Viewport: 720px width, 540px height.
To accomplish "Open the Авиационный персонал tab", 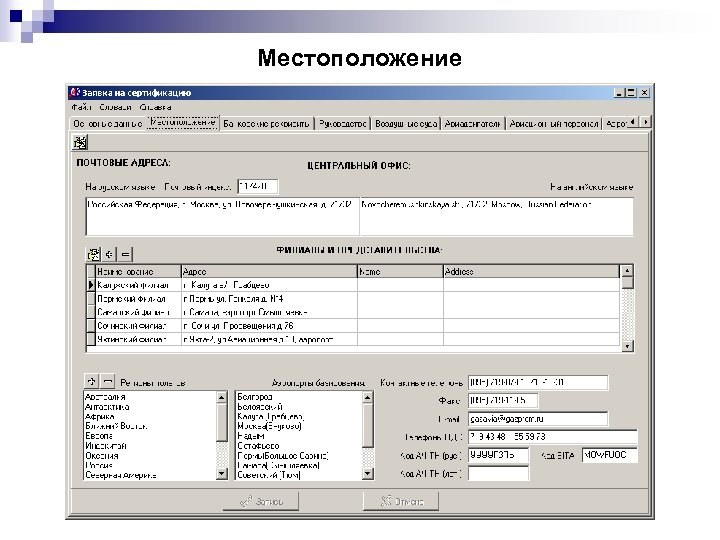I will click(554, 124).
